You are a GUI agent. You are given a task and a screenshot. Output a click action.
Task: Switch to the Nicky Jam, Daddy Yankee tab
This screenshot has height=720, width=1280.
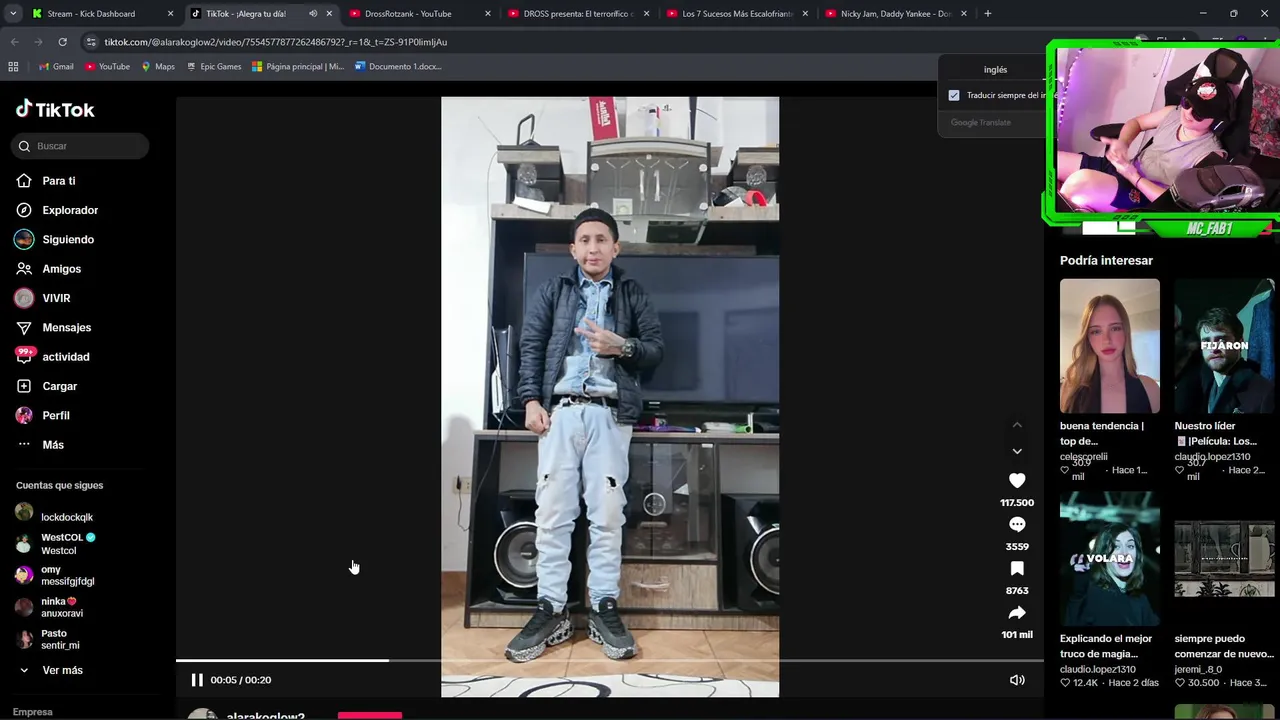[x=897, y=14]
